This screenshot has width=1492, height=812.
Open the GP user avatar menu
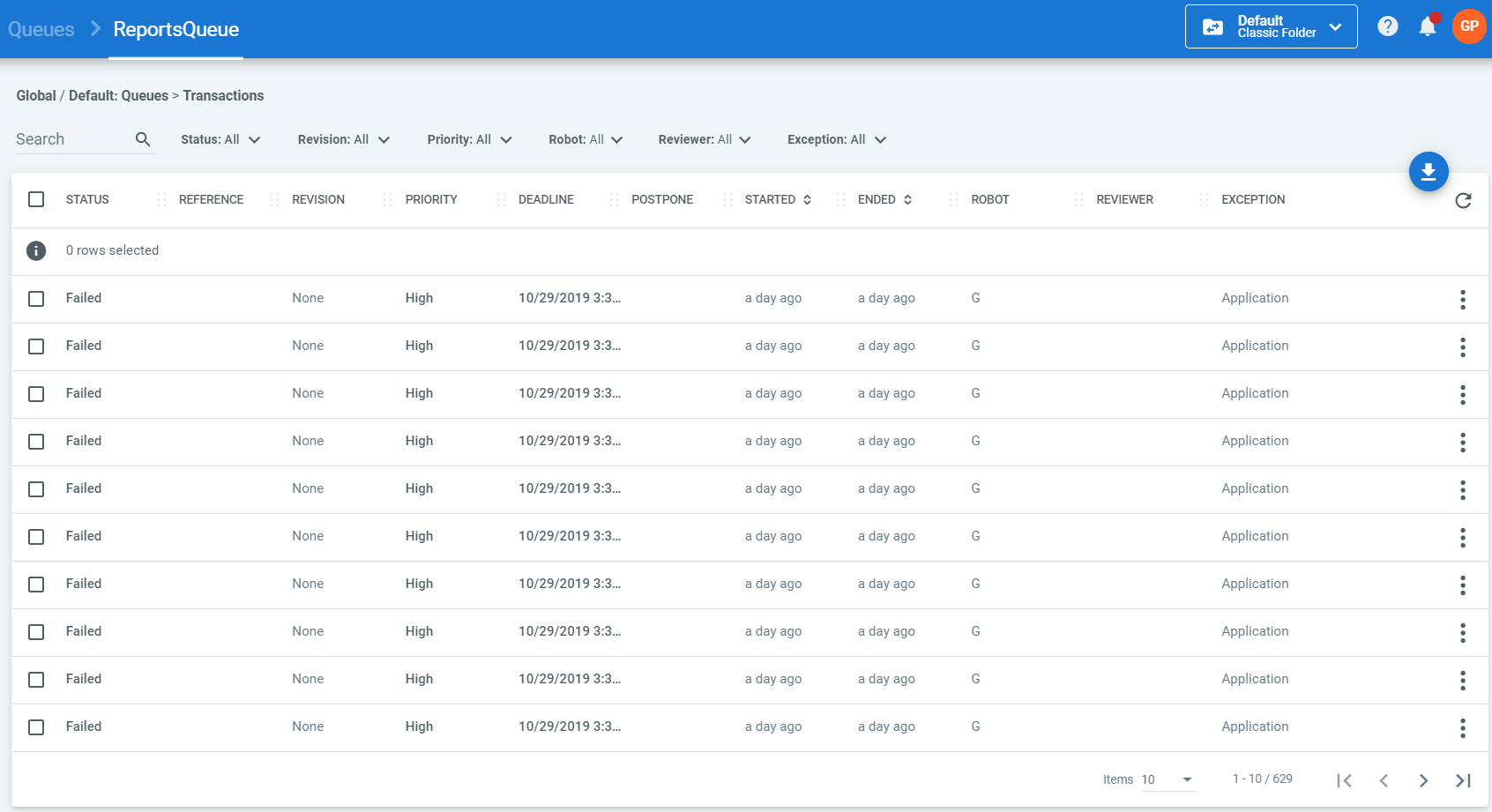(1469, 26)
